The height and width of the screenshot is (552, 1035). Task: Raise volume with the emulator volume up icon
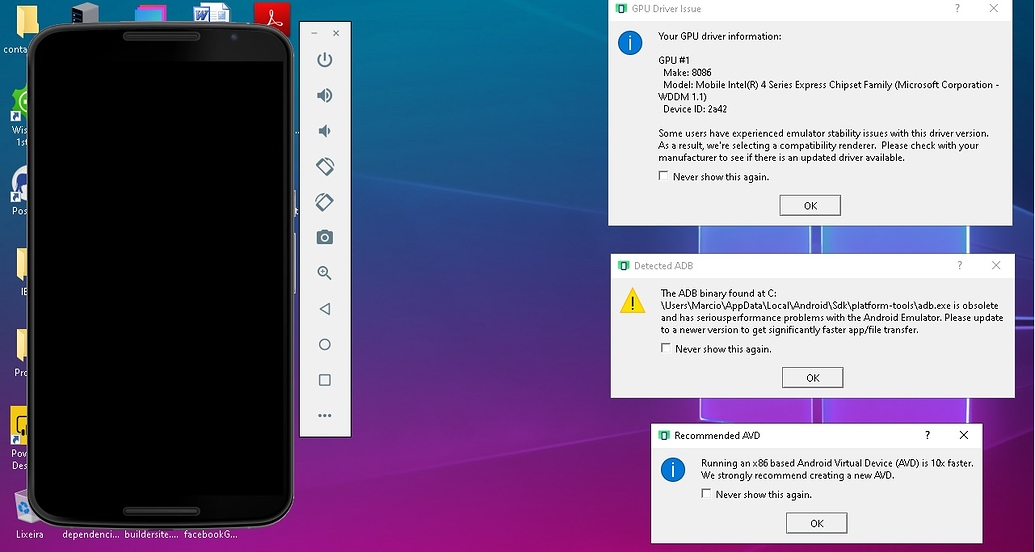tap(324, 96)
